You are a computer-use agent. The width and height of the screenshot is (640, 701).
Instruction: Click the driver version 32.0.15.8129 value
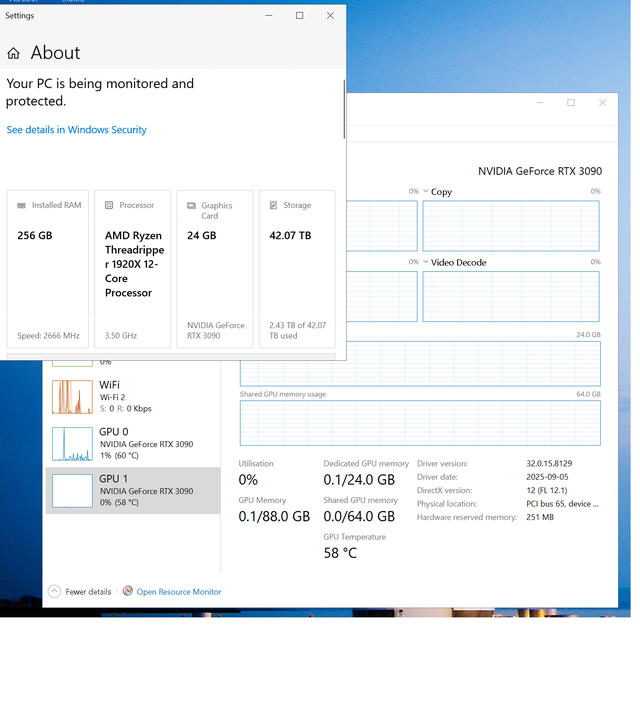pos(549,464)
